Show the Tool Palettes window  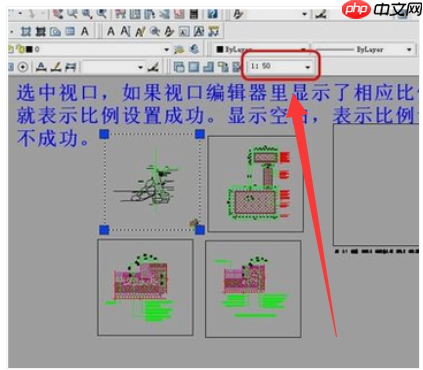pos(150,14)
